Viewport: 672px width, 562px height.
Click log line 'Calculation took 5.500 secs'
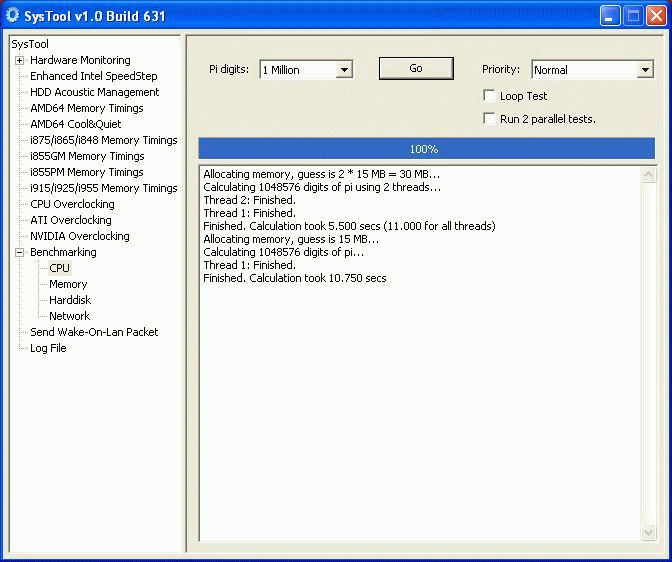click(349, 226)
